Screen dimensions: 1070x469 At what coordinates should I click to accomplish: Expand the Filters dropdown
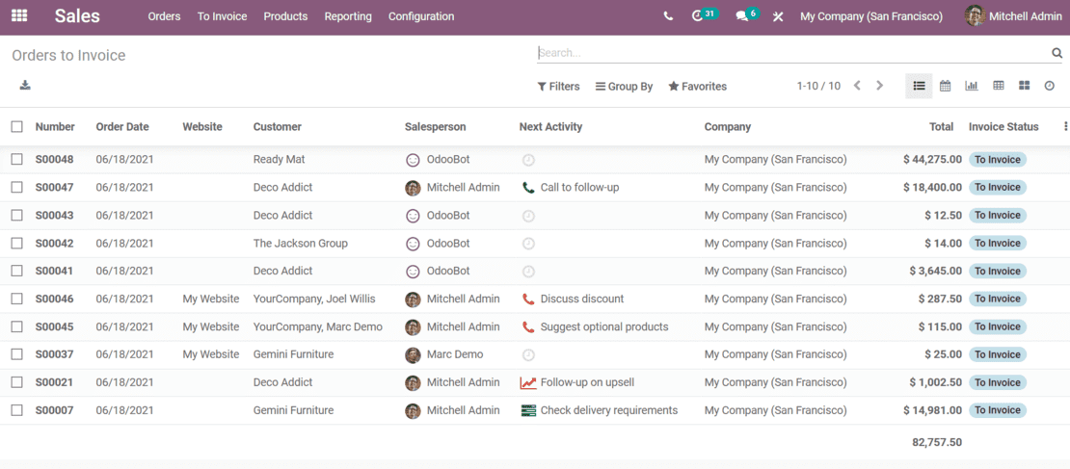coord(559,87)
